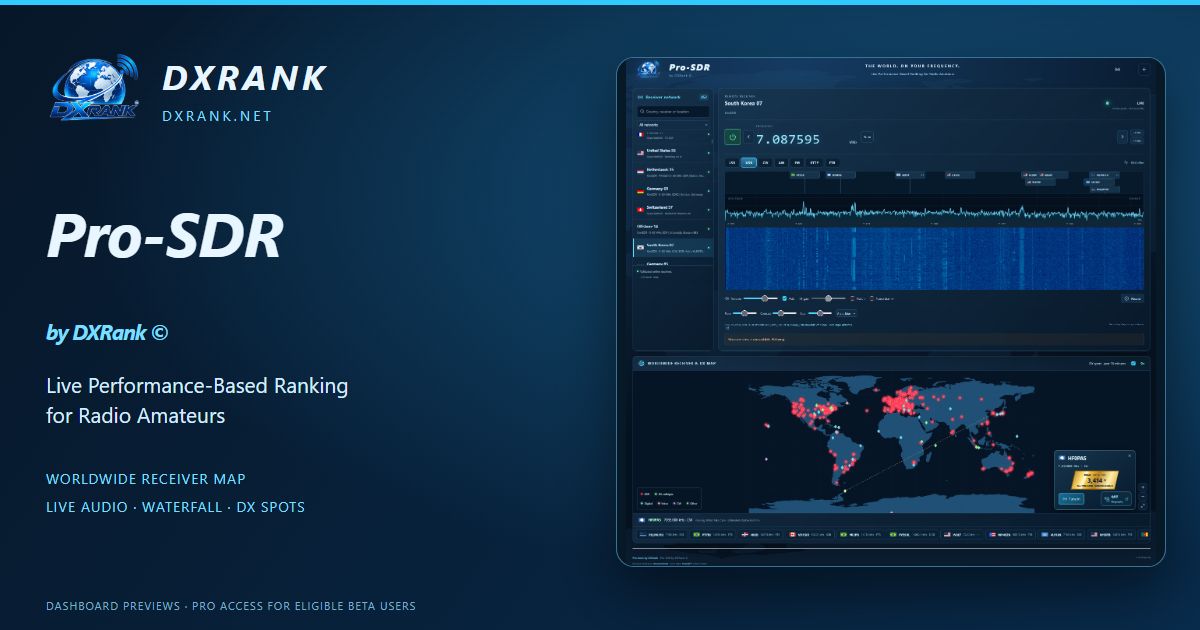
Task: Click the arrow just left of 7.087595
Action: [748, 137]
